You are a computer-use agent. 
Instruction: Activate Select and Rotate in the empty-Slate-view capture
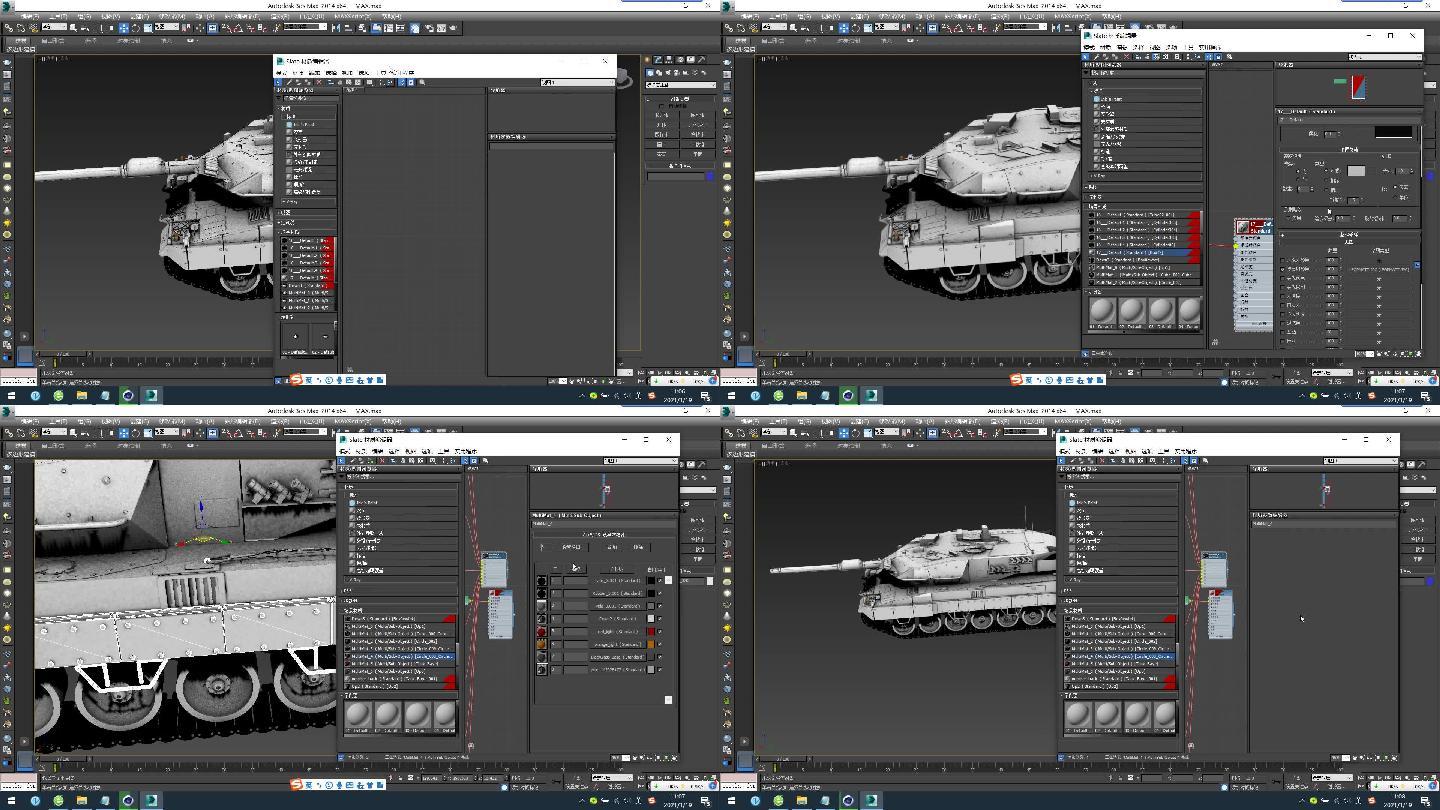coord(135,27)
